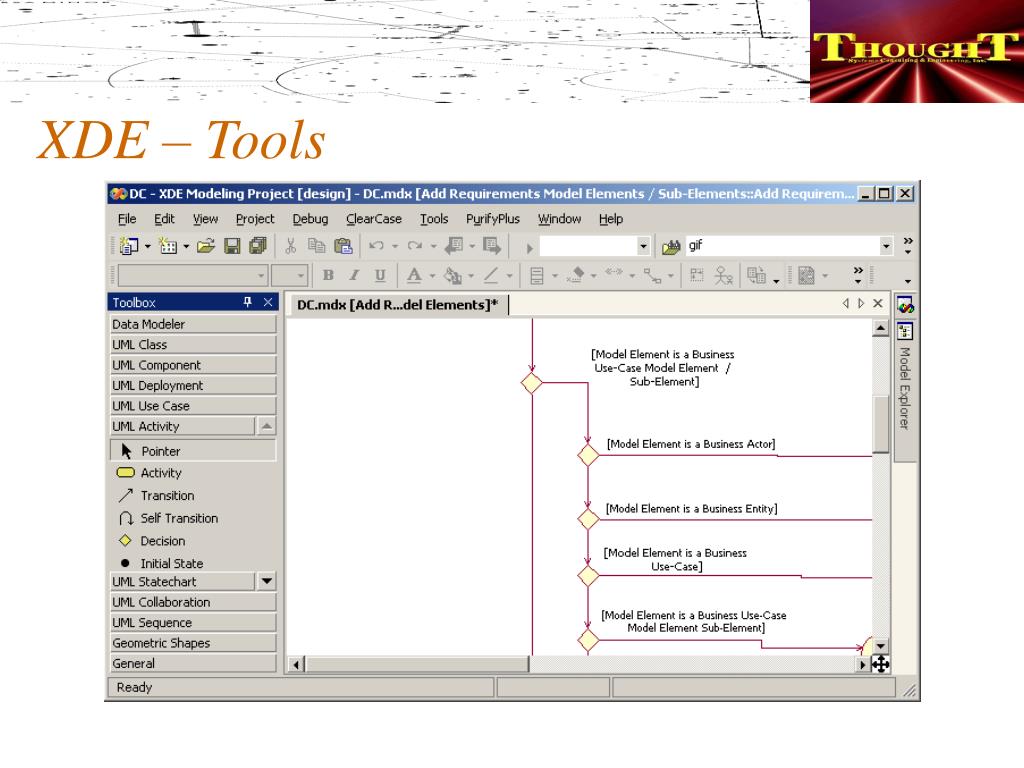Click the Open File folder icon
Screen dimensions: 1024x768
[x=206, y=246]
